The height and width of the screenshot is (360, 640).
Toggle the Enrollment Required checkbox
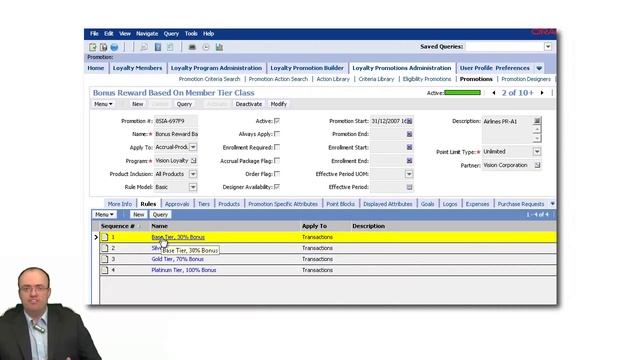point(277,147)
